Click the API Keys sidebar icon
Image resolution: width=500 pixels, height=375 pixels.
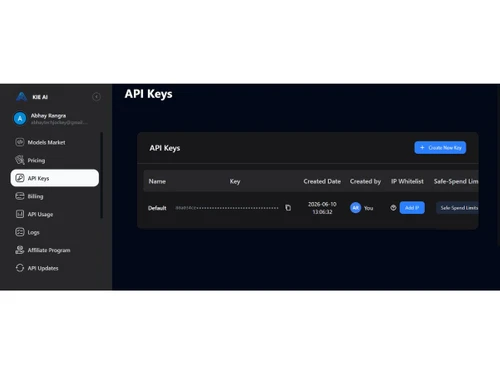pos(20,178)
